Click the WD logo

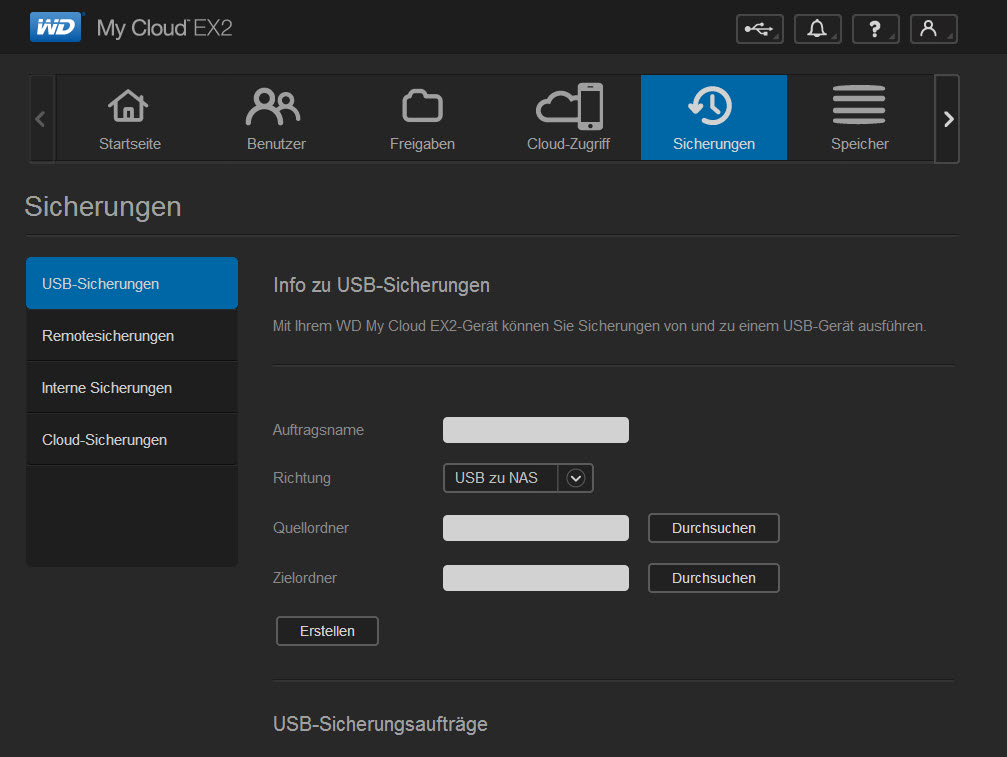pos(56,27)
